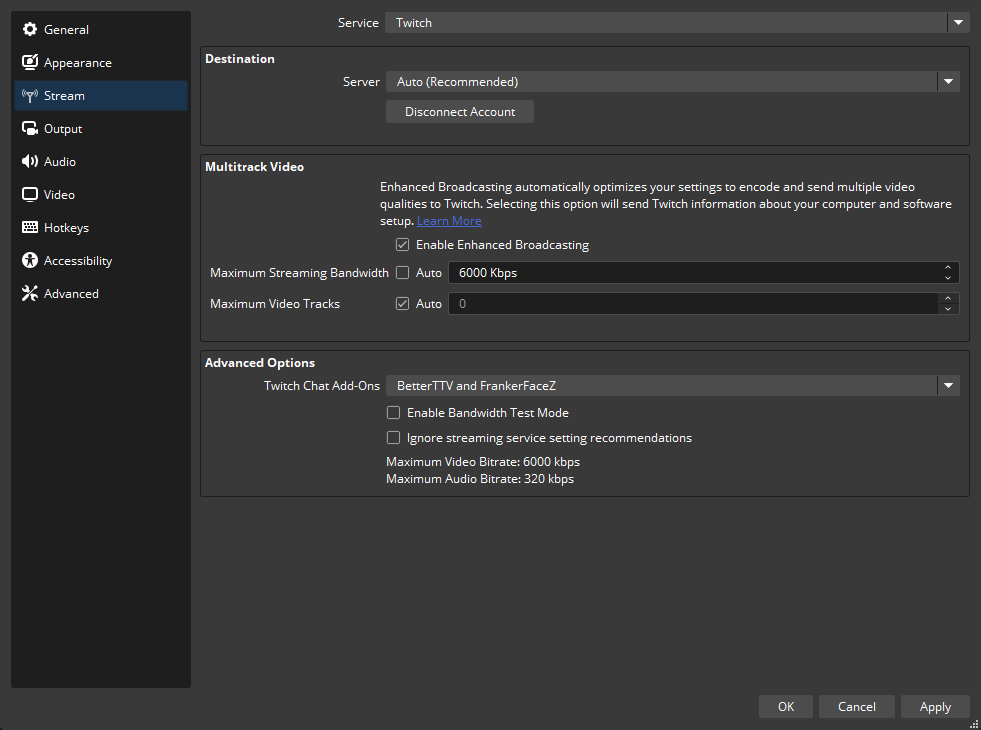
Task: Open the Learn More link
Action: 449,221
